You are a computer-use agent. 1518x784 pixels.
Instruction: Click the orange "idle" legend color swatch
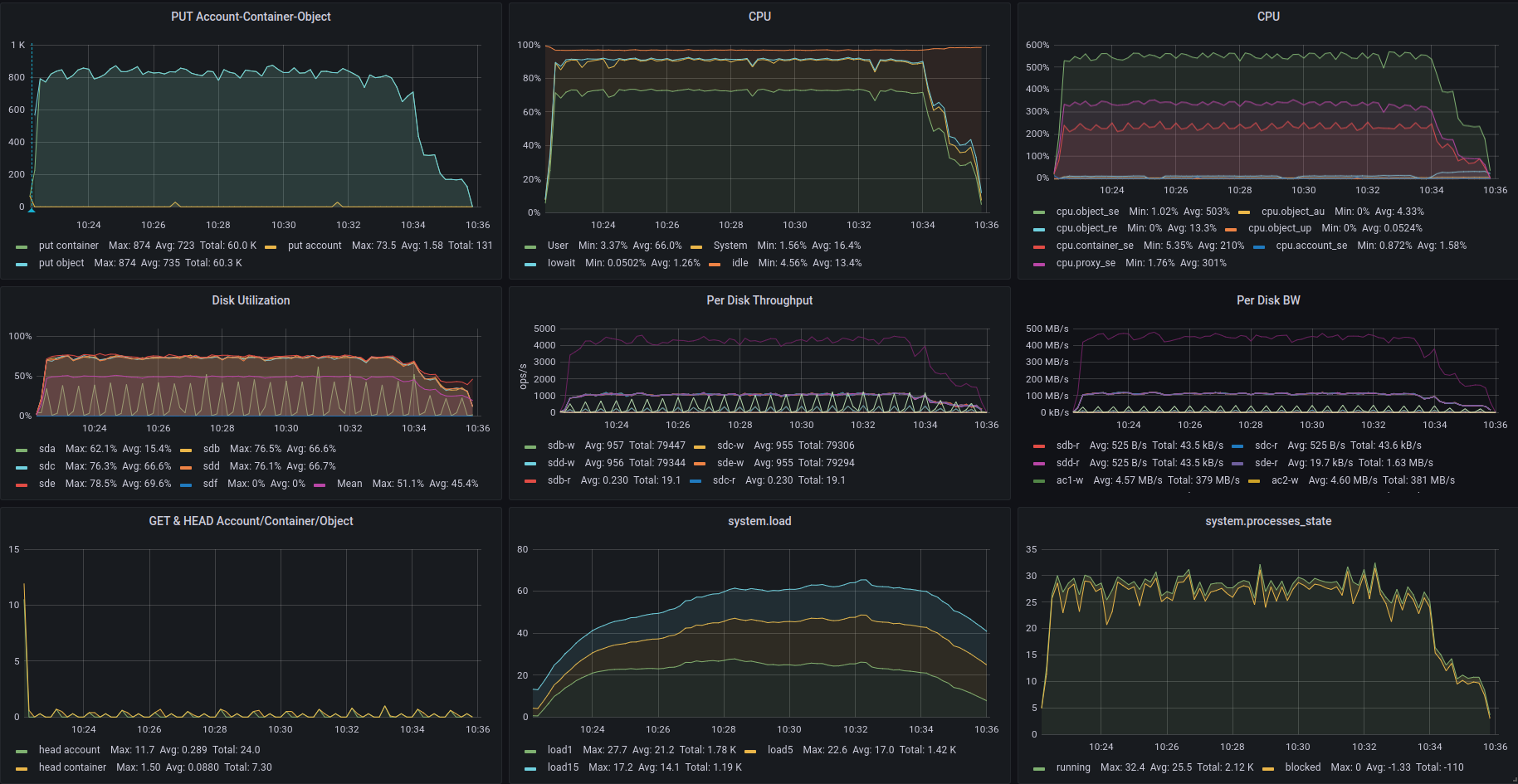[715, 264]
